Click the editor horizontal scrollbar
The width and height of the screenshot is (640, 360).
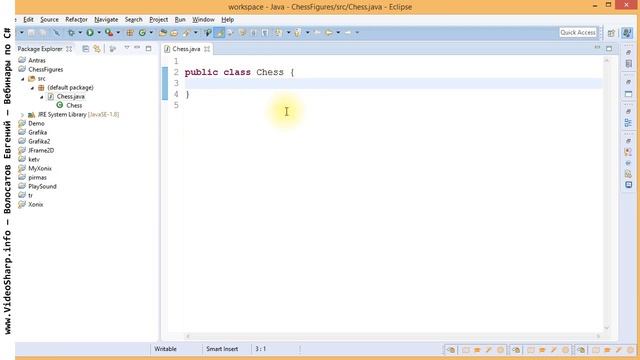[x=393, y=336]
